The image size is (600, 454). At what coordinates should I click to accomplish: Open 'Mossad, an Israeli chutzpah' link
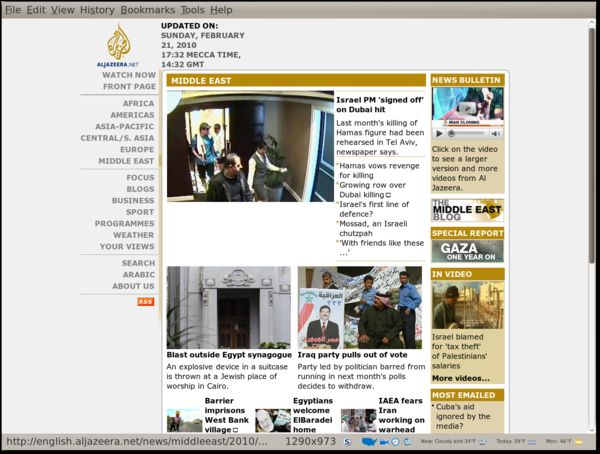pos(373,229)
